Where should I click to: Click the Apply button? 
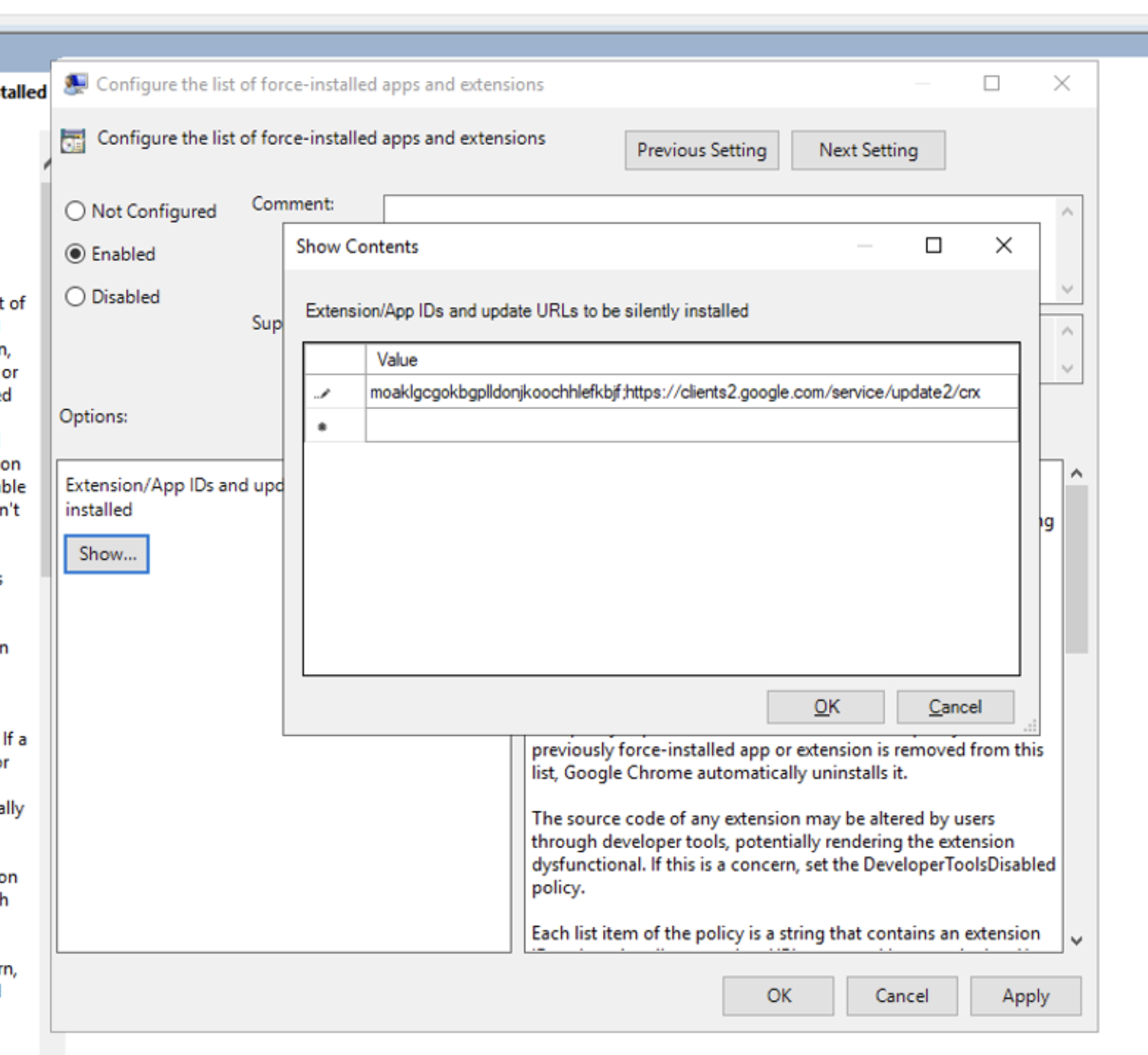pyautogui.click(x=1025, y=996)
